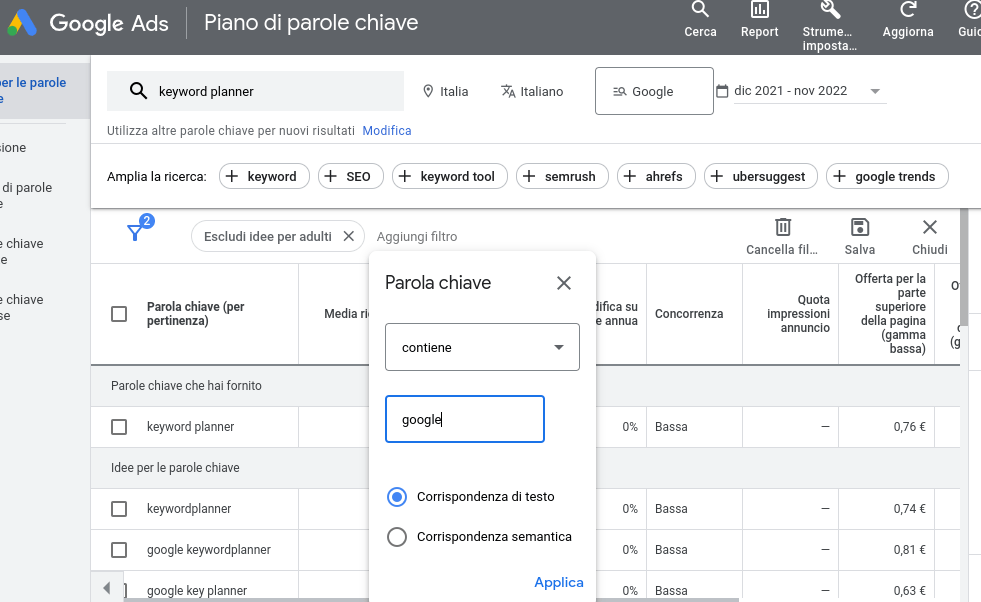Add the semrush suggestion chip
Screen dimensions: 981x602
point(562,176)
